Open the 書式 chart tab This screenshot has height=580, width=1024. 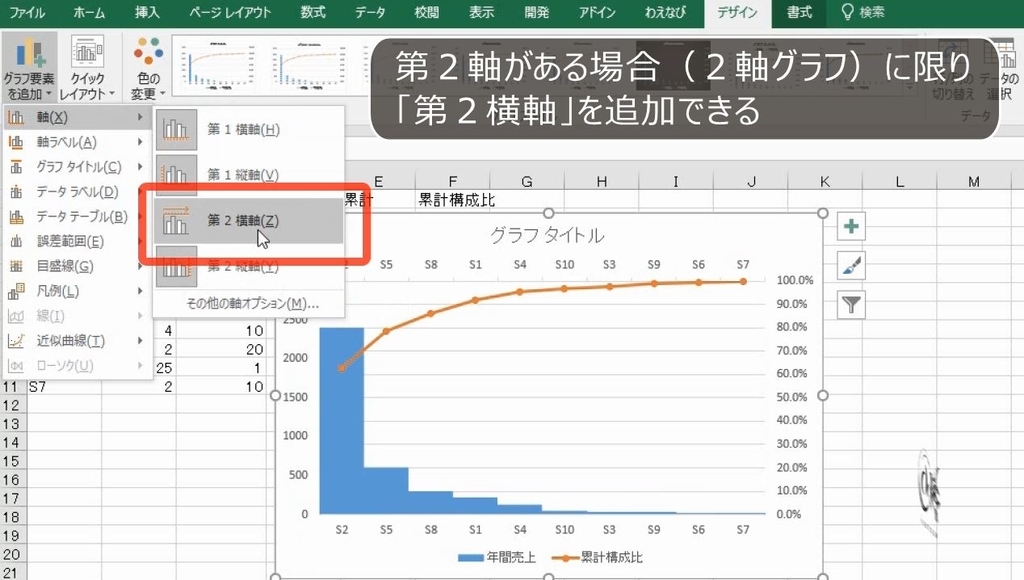tap(799, 12)
